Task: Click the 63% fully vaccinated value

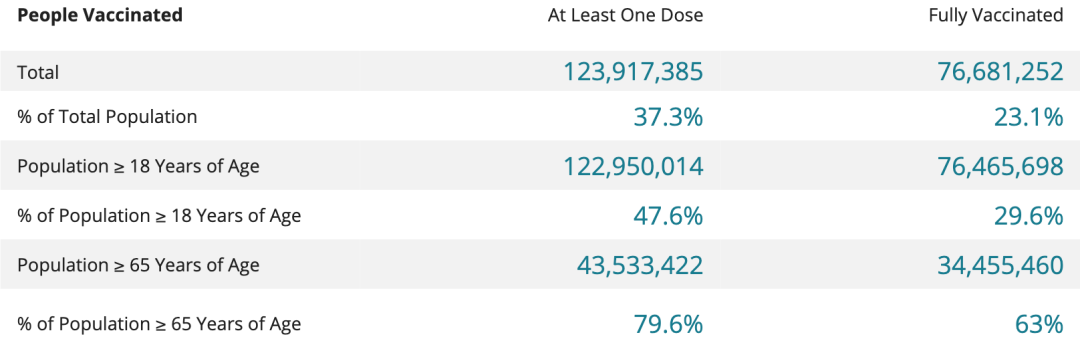Action: click(1037, 324)
